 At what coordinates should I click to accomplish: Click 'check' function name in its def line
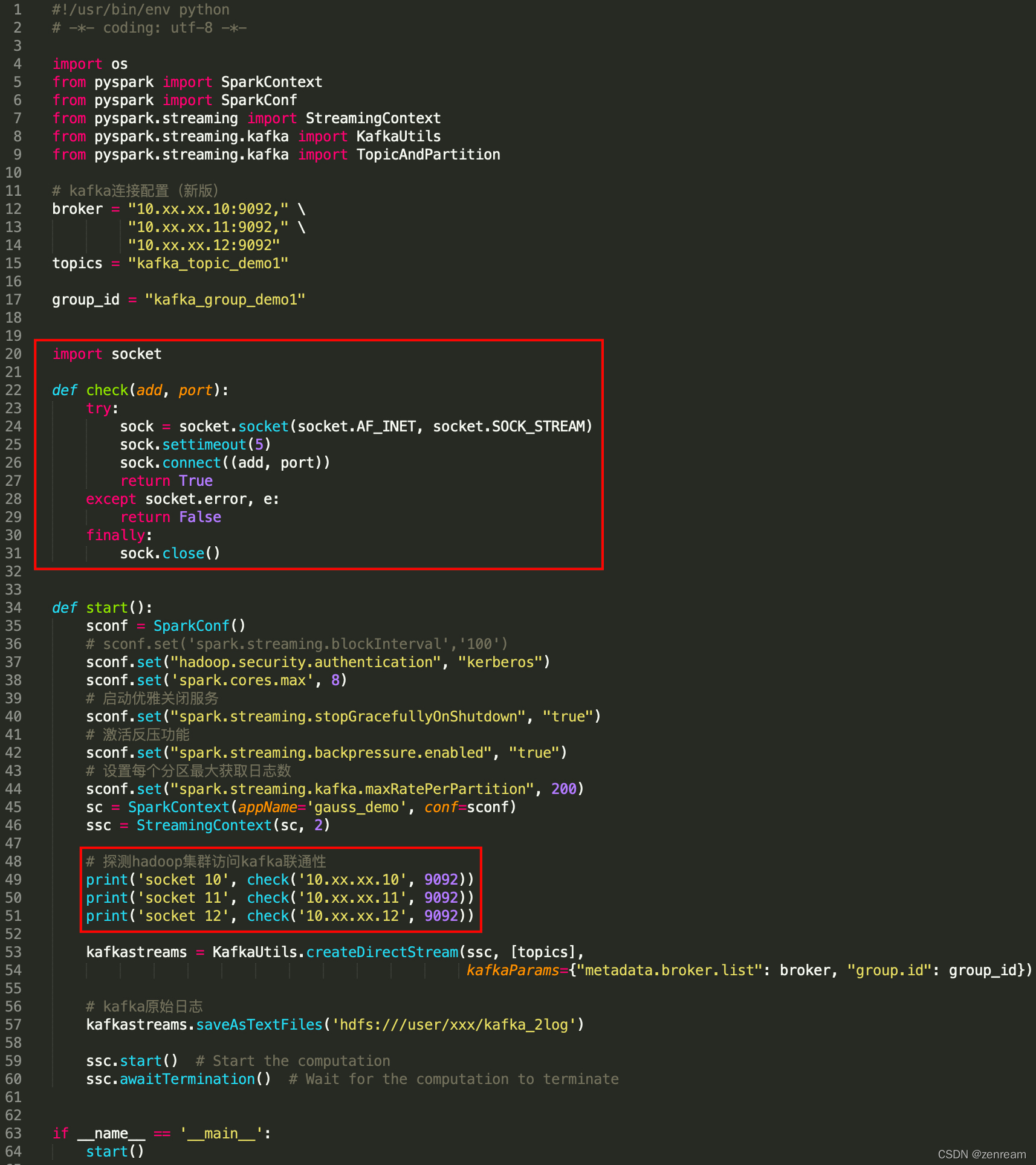(107, 390)
